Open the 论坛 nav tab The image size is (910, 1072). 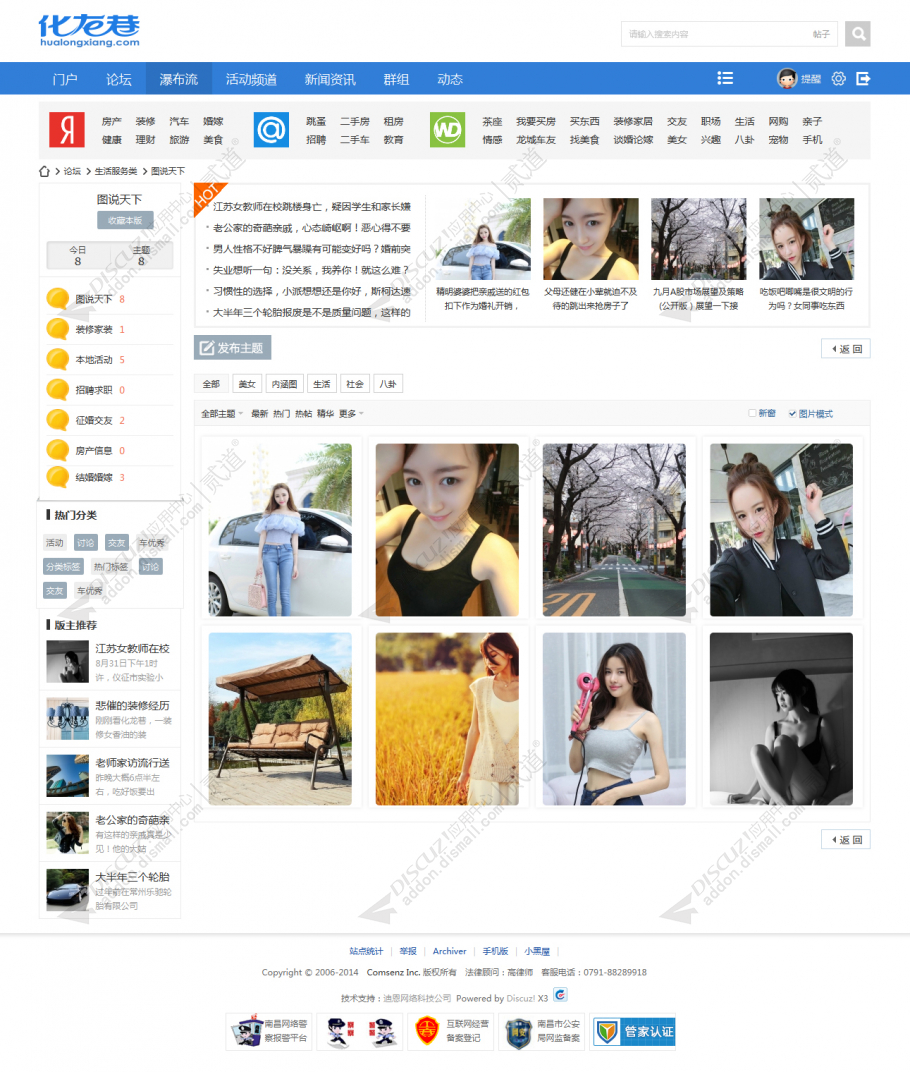[118, 79]
